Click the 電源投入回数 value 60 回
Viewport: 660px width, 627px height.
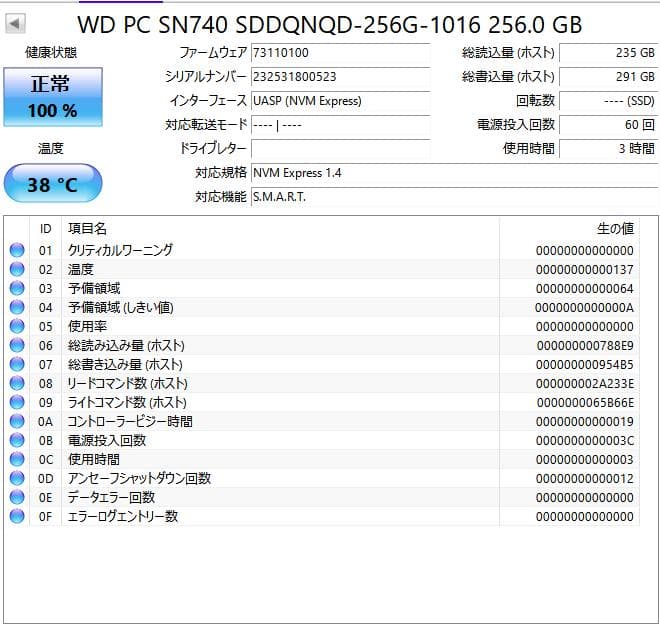608,125
